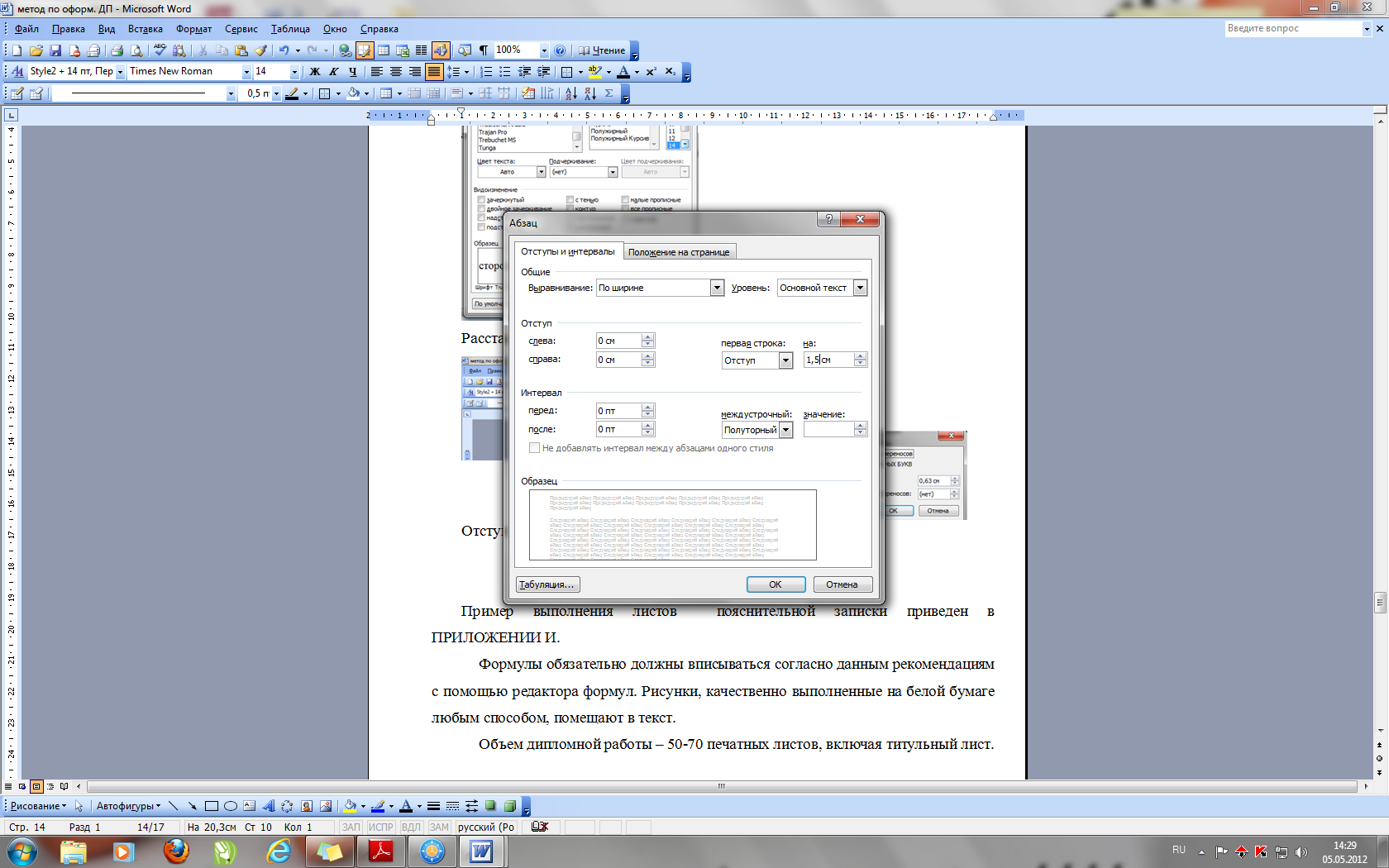The image size is (1389, 868).
Task: Justify text with the highlighted alignment button
Action: pos(434,72)
